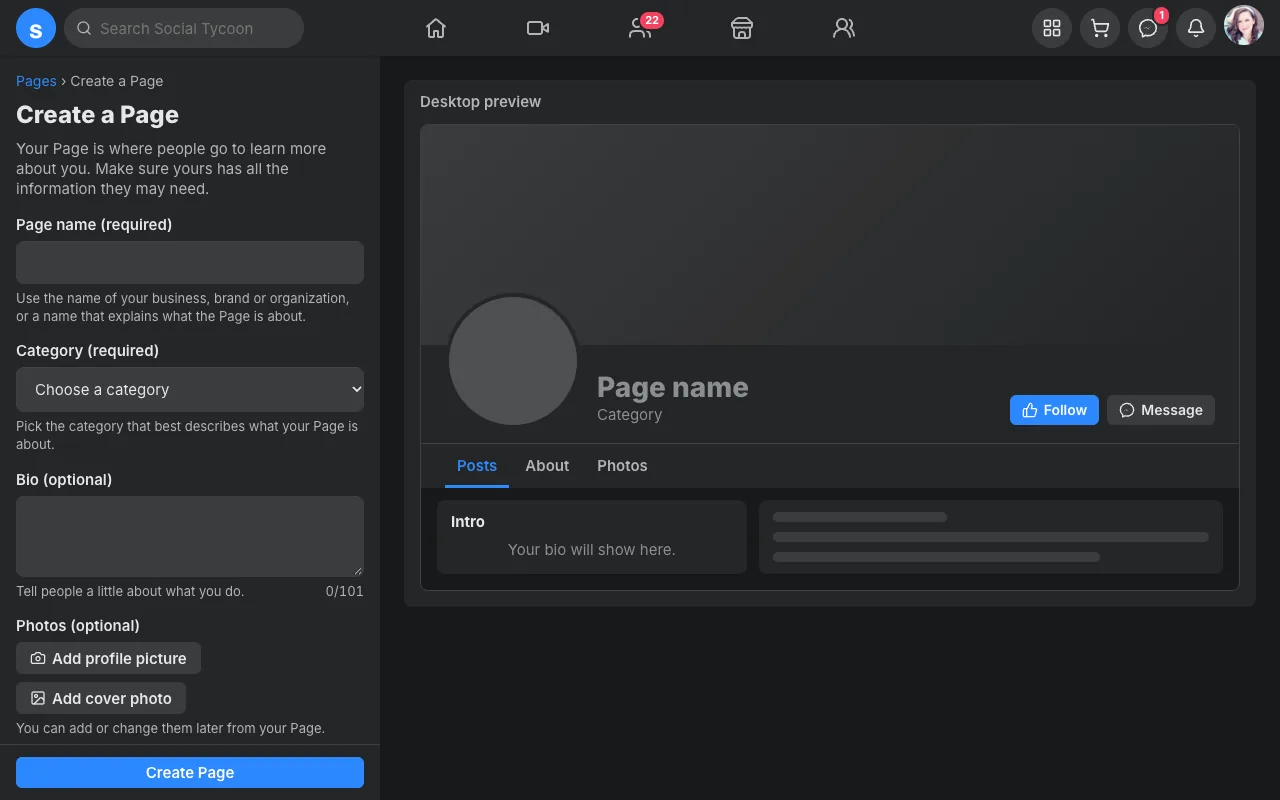Click the Add profile picture button

coord(108,658)
